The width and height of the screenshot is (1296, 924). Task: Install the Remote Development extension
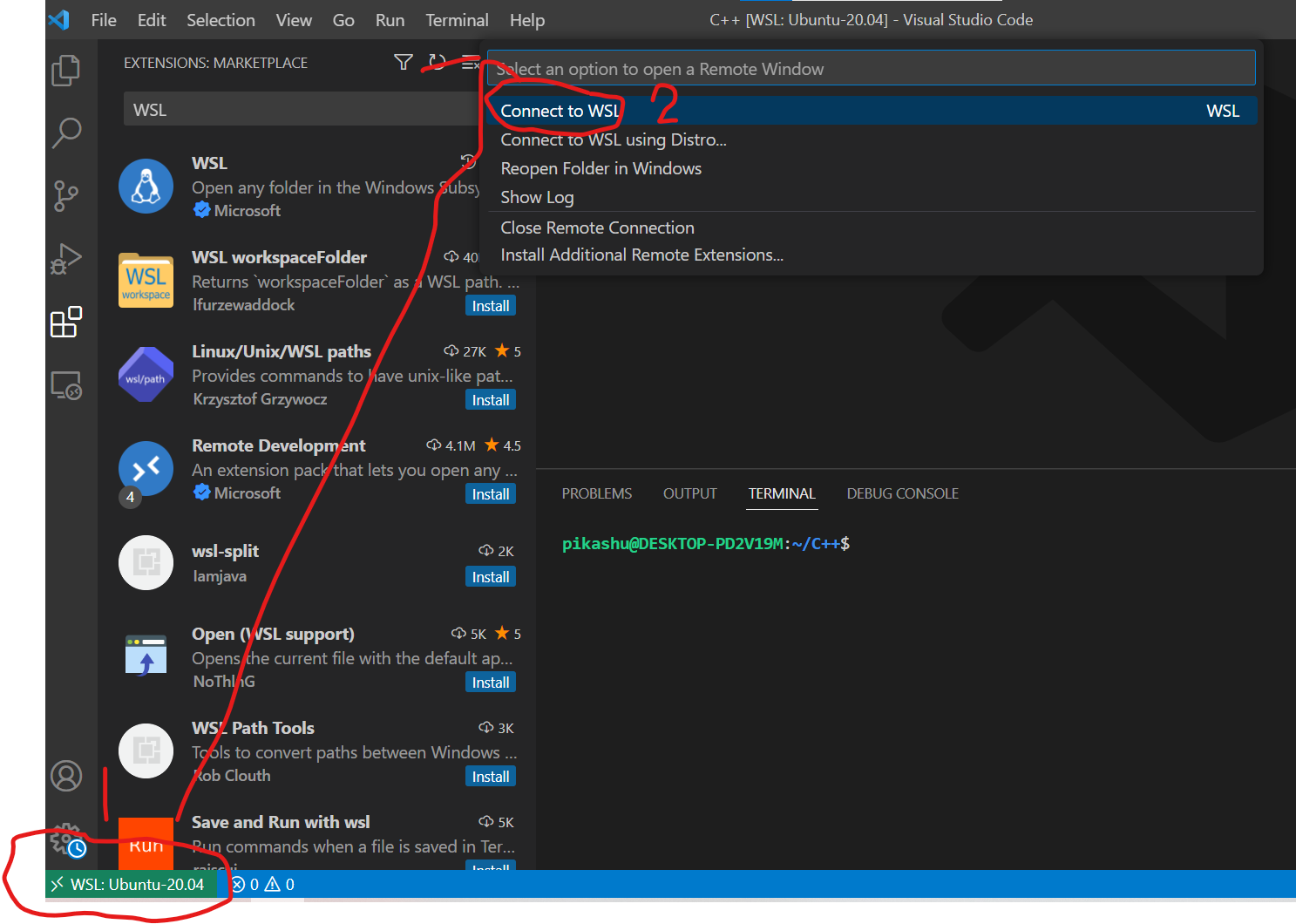tap(491, 494)
